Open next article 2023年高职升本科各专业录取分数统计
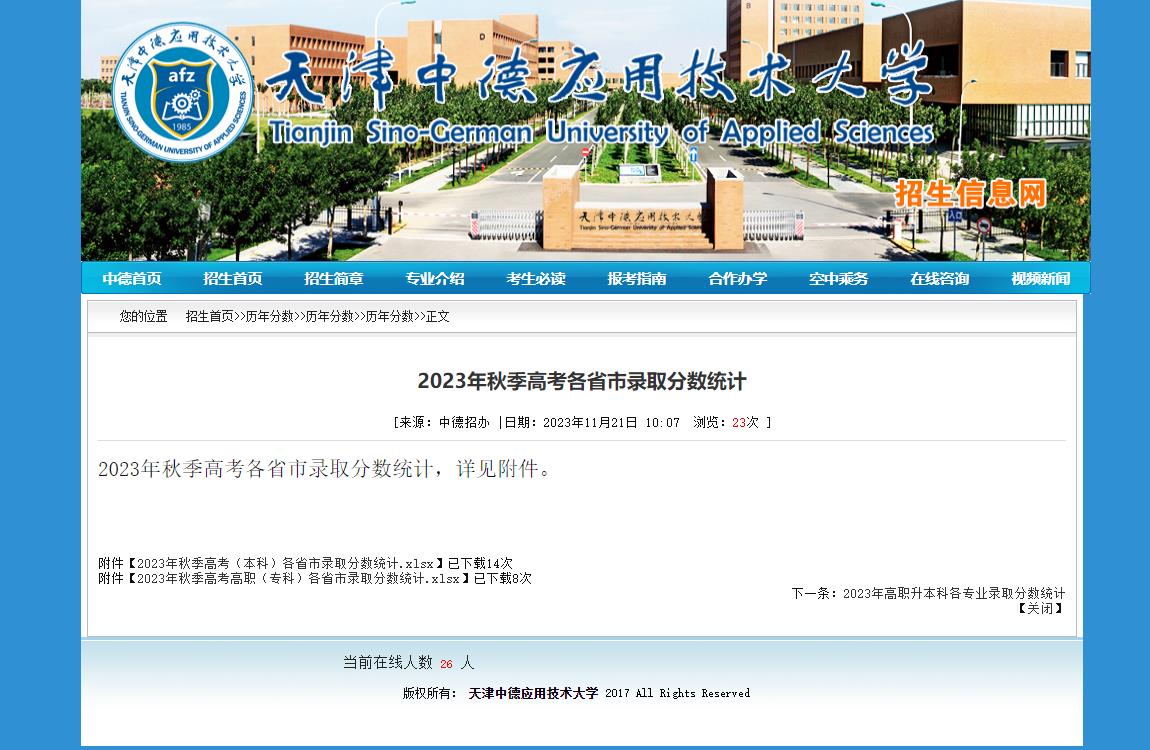Screen dimensions: 1150x750 click(953, 593)
